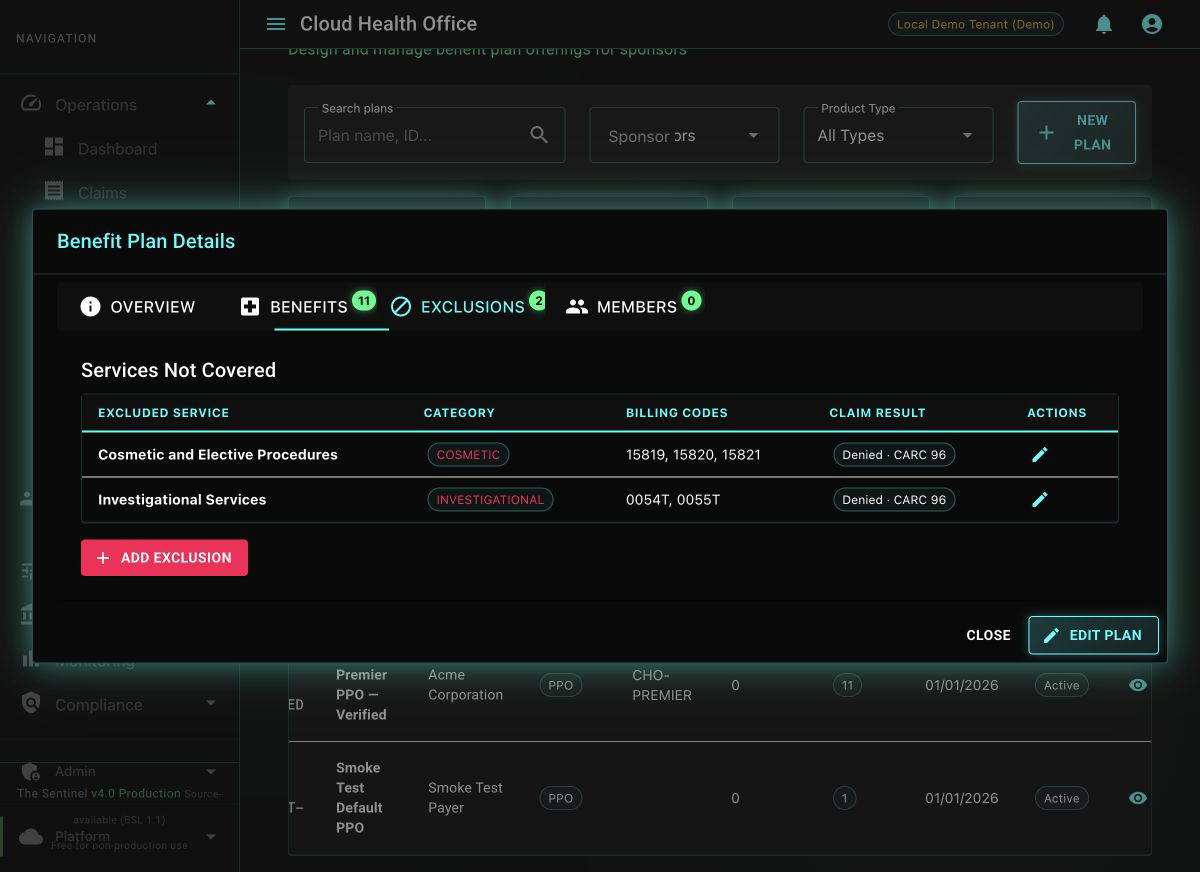Open Claims in the navigation
This screenshot has width=1200, height=872.
[x=102, y=192]
